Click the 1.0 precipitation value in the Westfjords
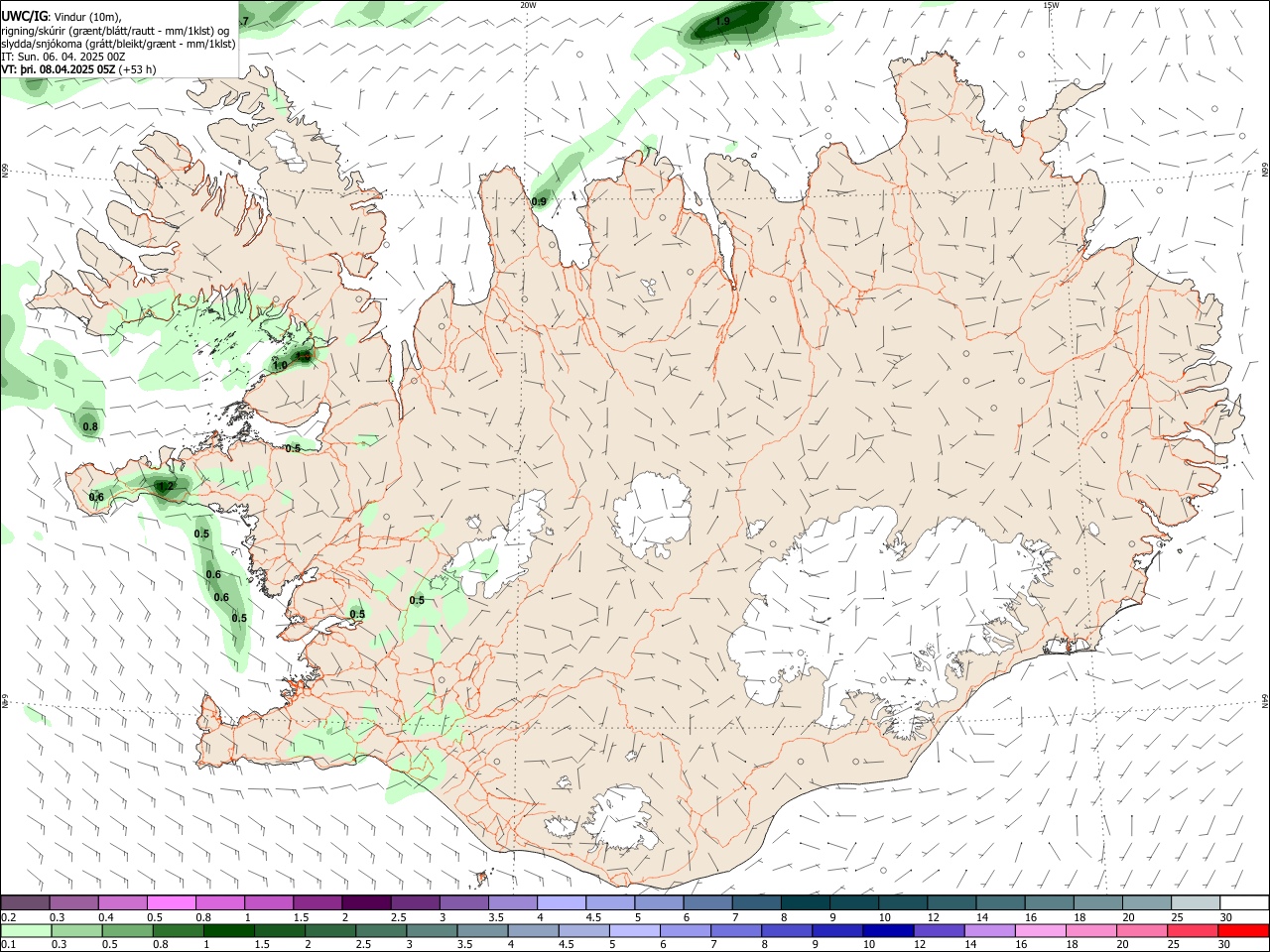The width and height of the screenshot is (1270, 952). click(280, 365)
